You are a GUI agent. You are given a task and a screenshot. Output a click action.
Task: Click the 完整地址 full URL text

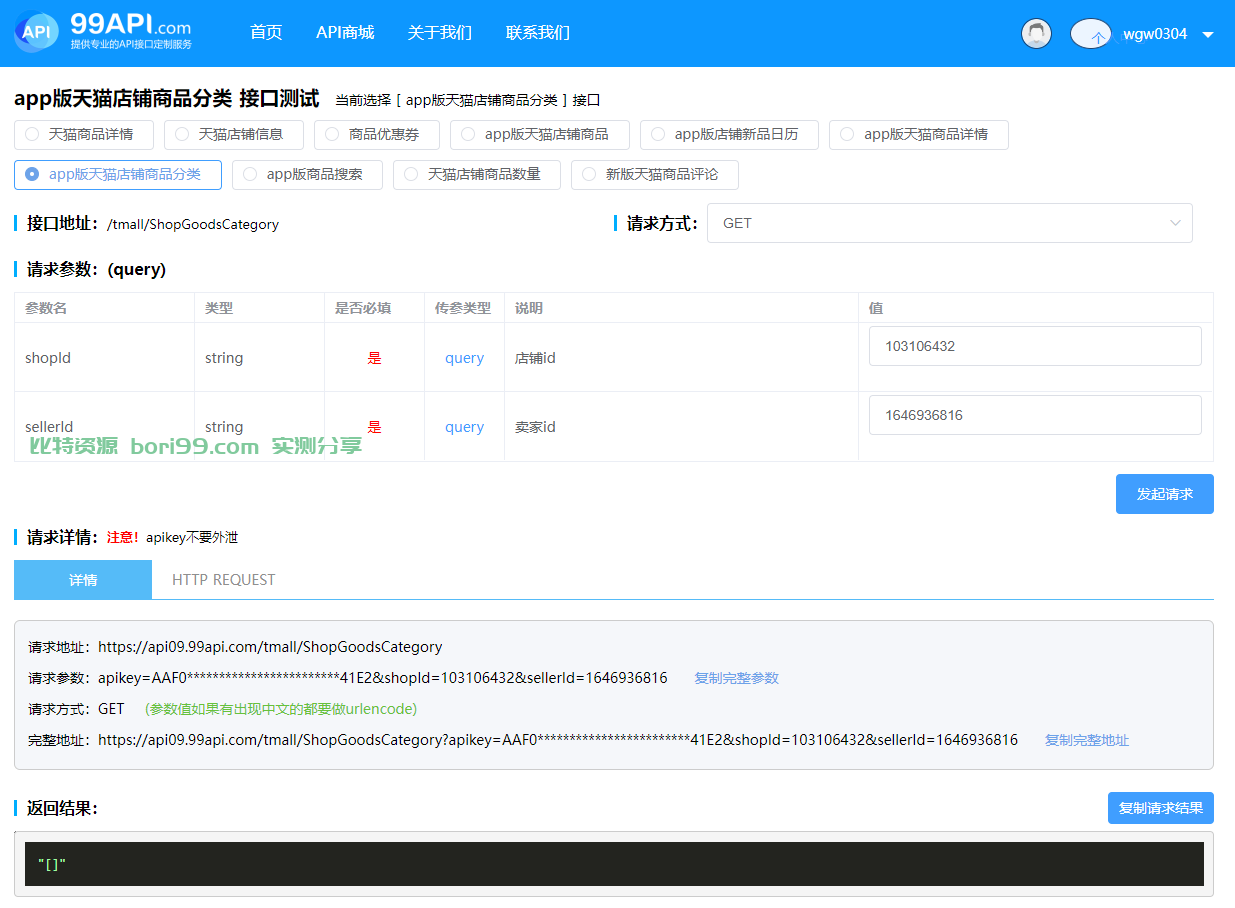coord(558,740)
